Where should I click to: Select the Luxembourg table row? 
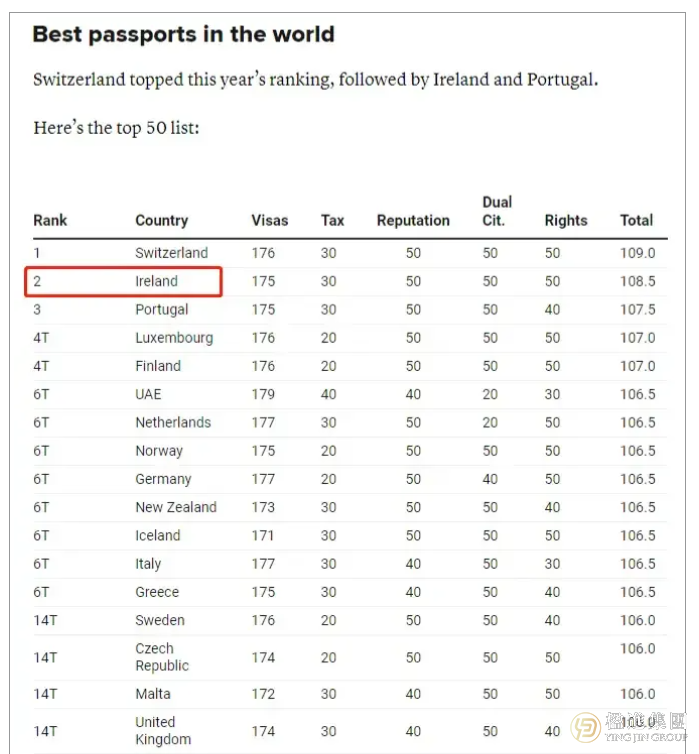click(350, 338)
